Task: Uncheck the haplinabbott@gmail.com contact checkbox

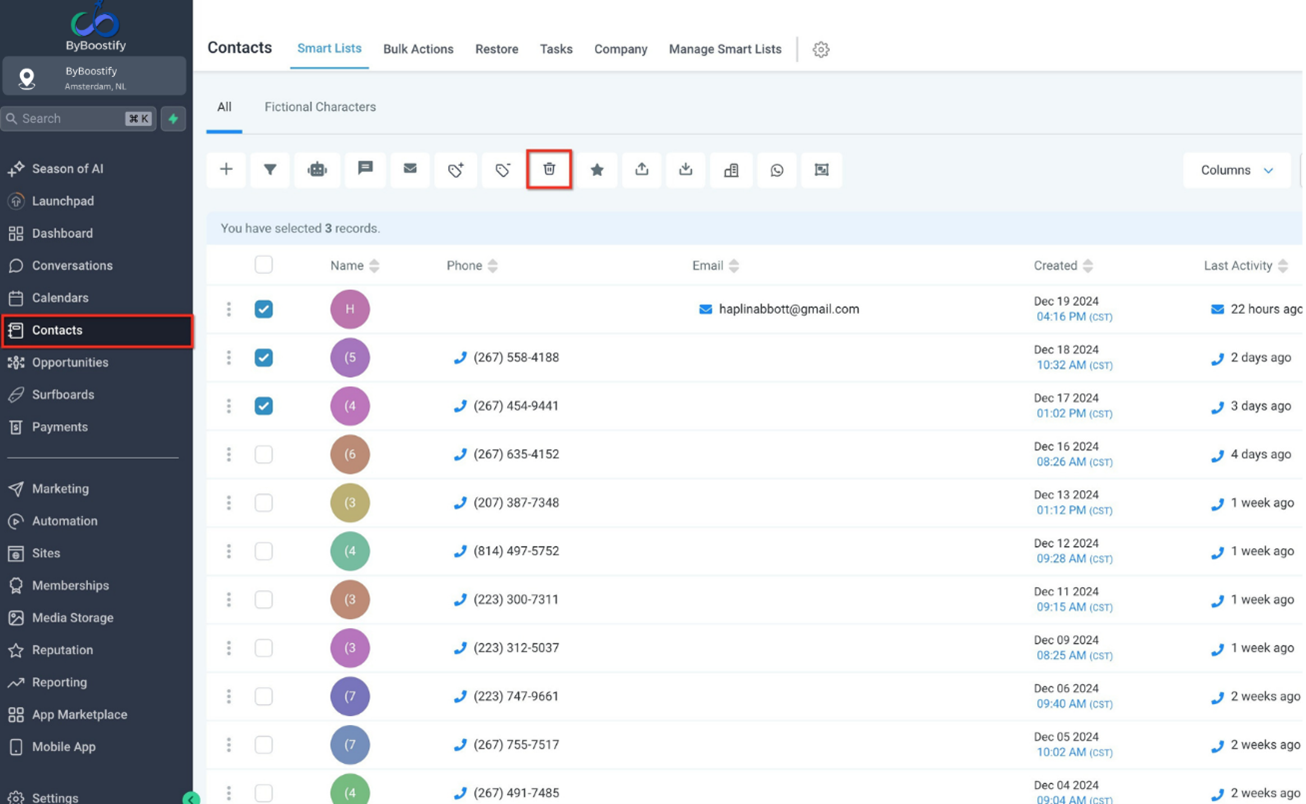Action: 263,309
